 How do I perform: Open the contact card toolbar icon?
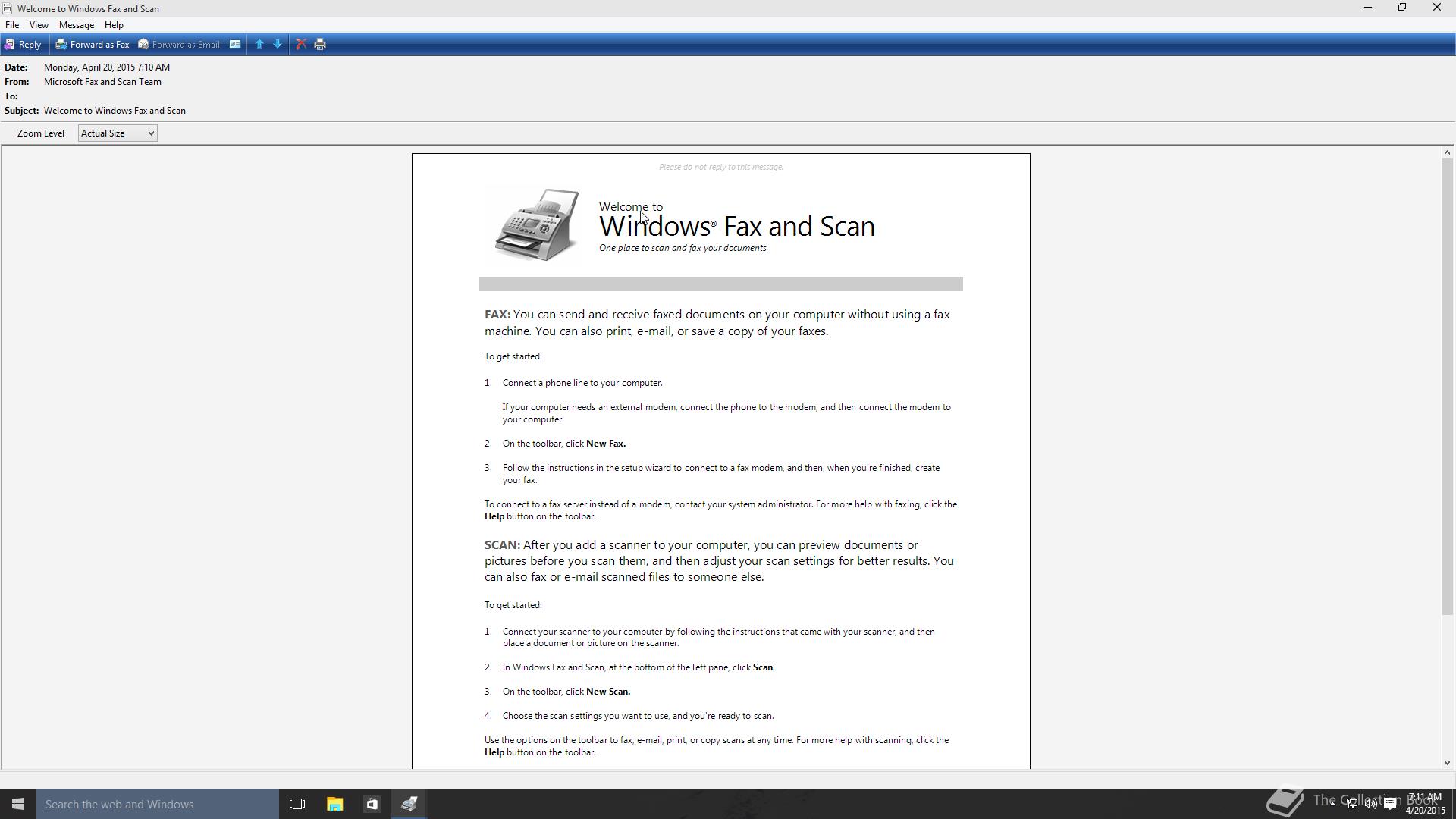point(235,45)
